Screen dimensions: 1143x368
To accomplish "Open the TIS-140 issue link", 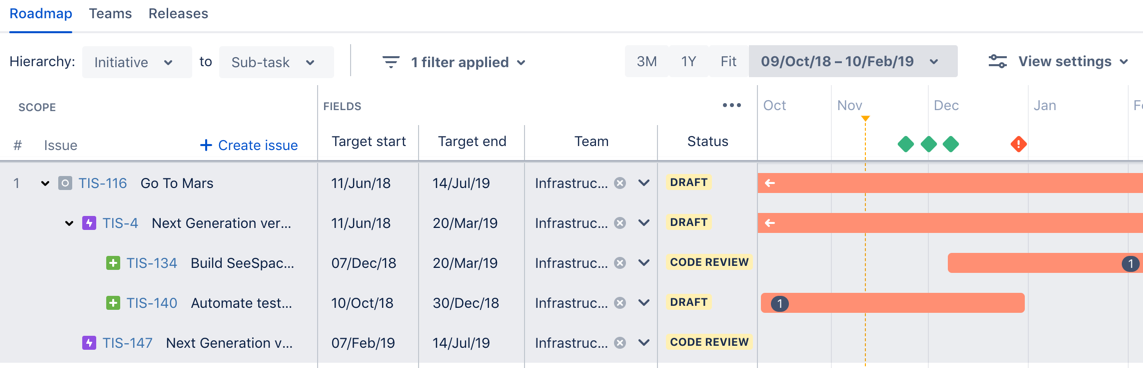I will pos(152,303).
